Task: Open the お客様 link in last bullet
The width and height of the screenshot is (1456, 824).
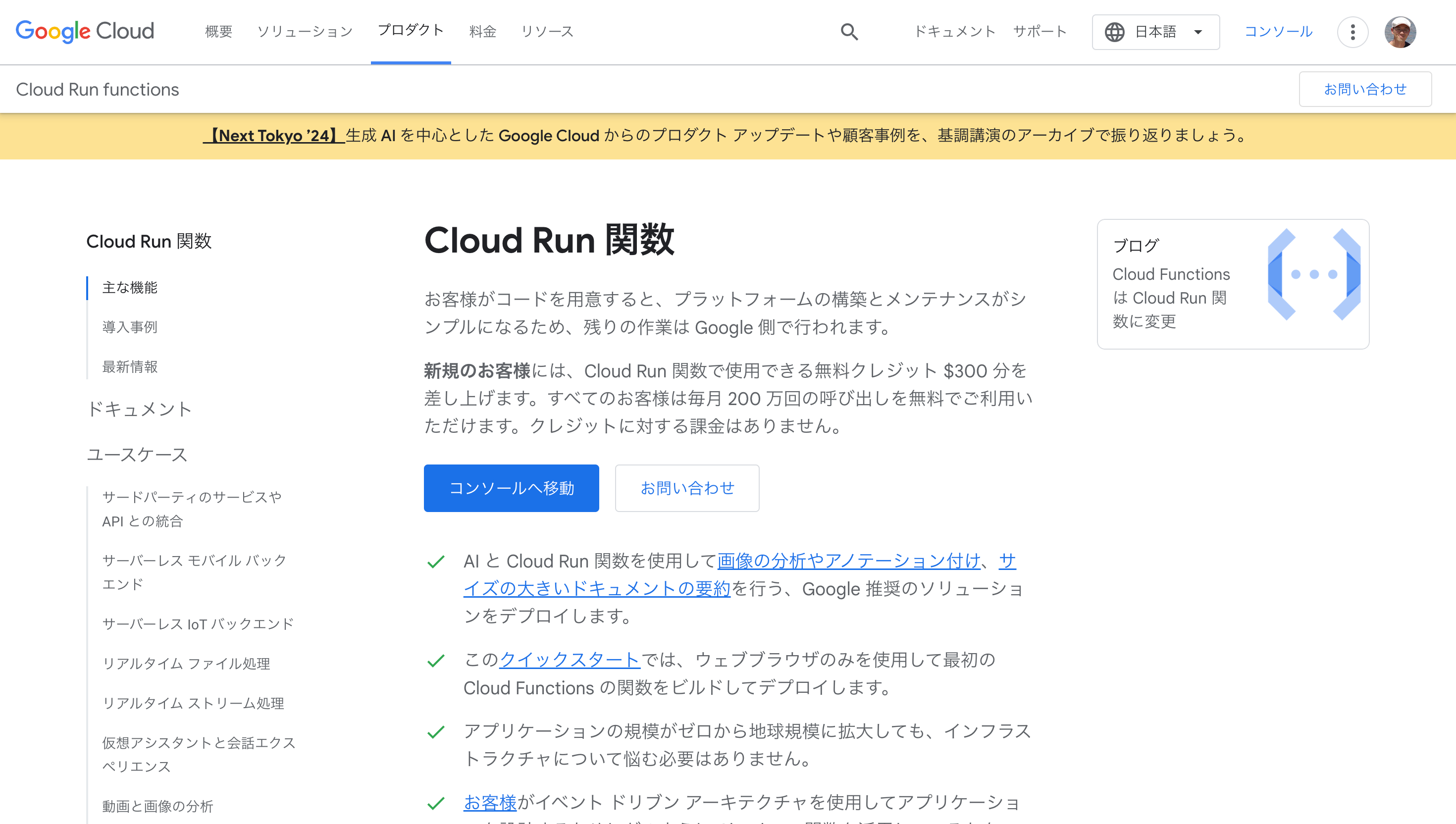Action: point(490,803)
